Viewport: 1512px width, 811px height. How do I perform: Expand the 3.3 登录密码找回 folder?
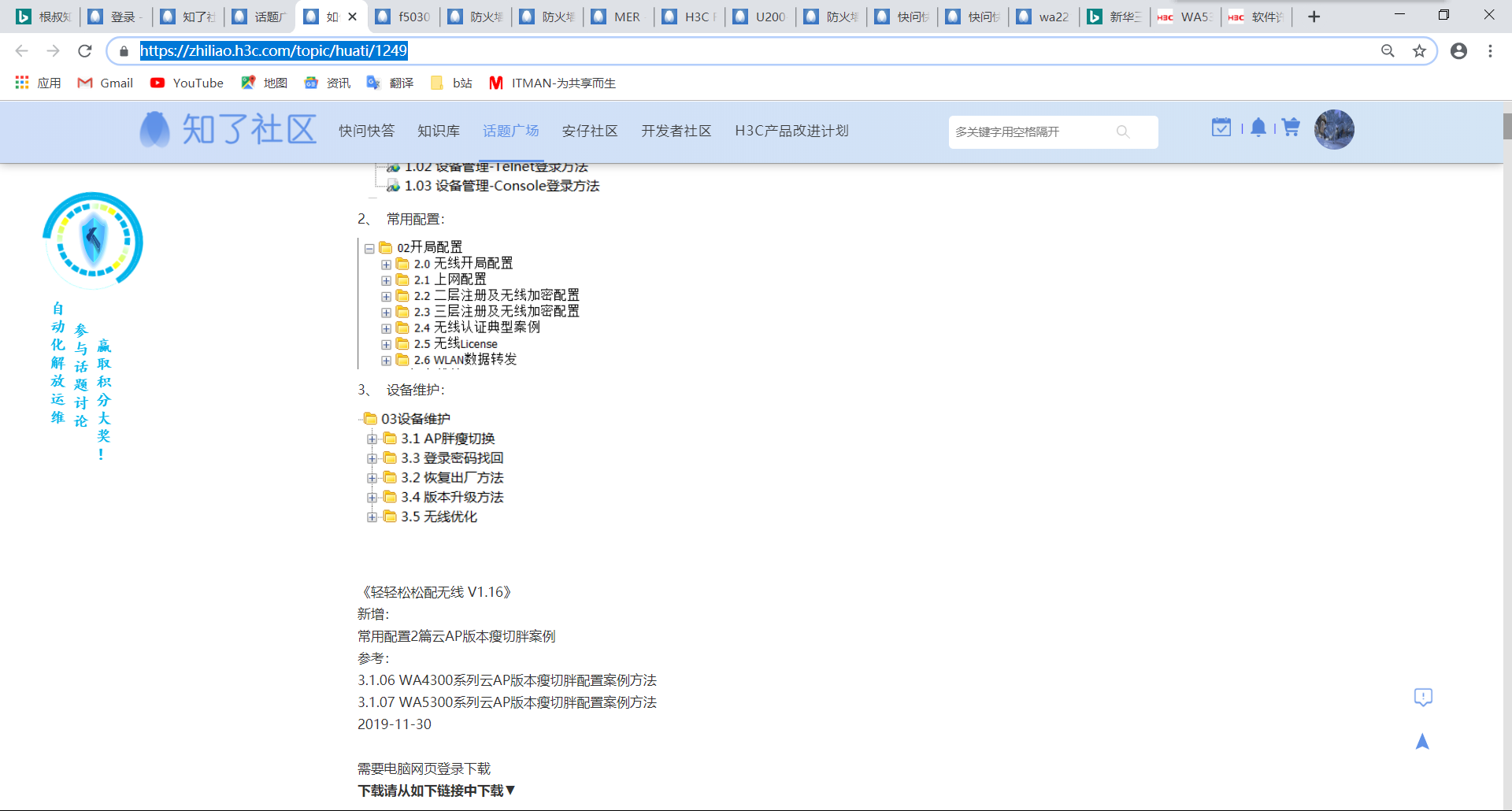(372, 458)
